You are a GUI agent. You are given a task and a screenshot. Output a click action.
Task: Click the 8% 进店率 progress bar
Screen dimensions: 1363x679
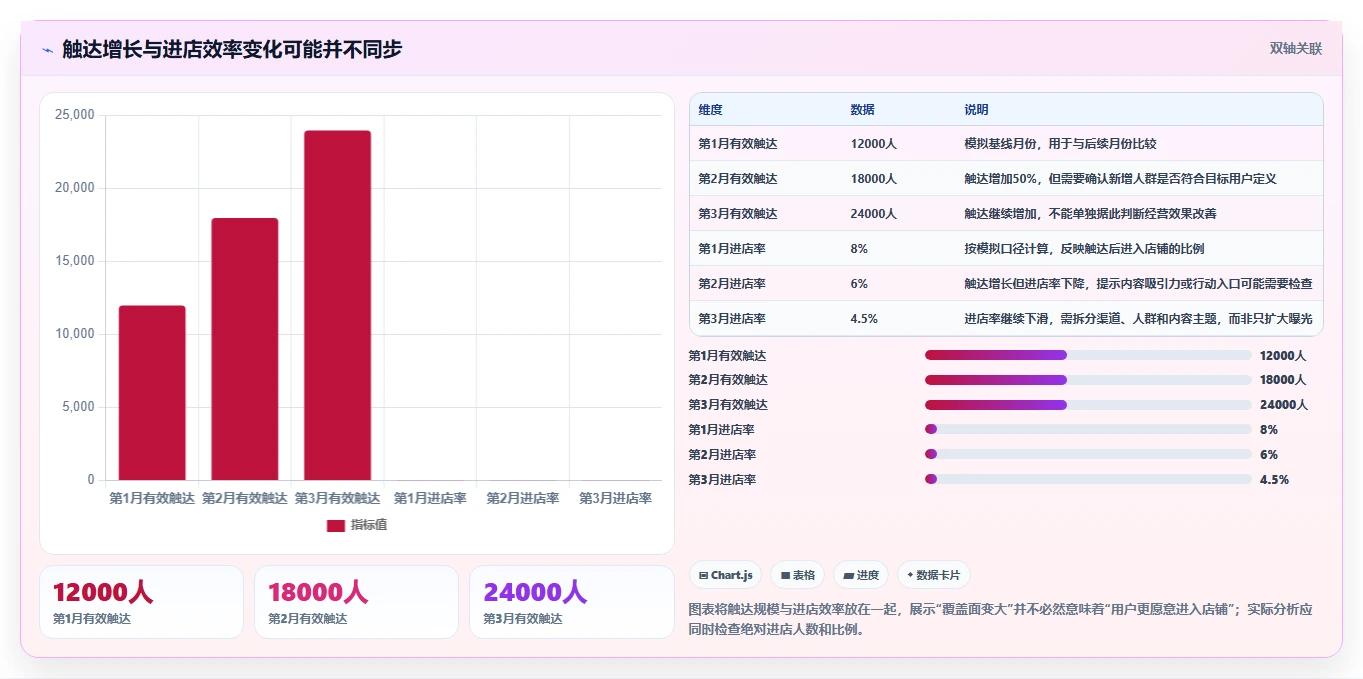point(1088,430)
